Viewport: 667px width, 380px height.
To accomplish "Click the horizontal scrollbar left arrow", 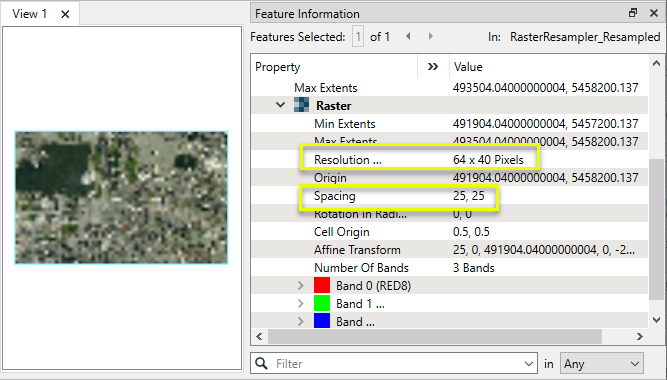I will click(x=259, y=336).
